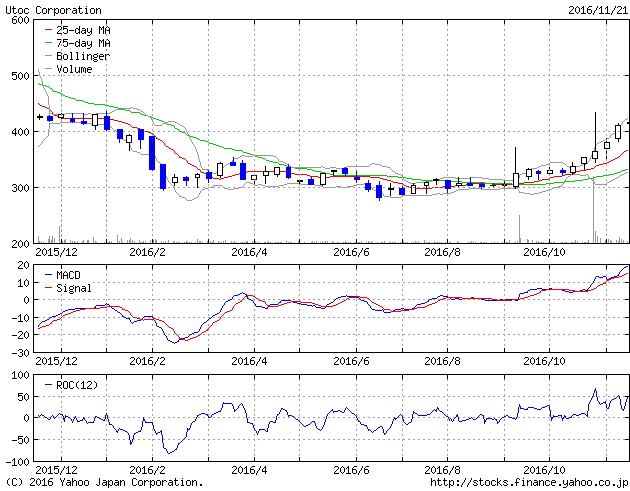The image size is (630, 491).
Task: Toggle the 75-day MA legend entry
Action: point(83,44)
